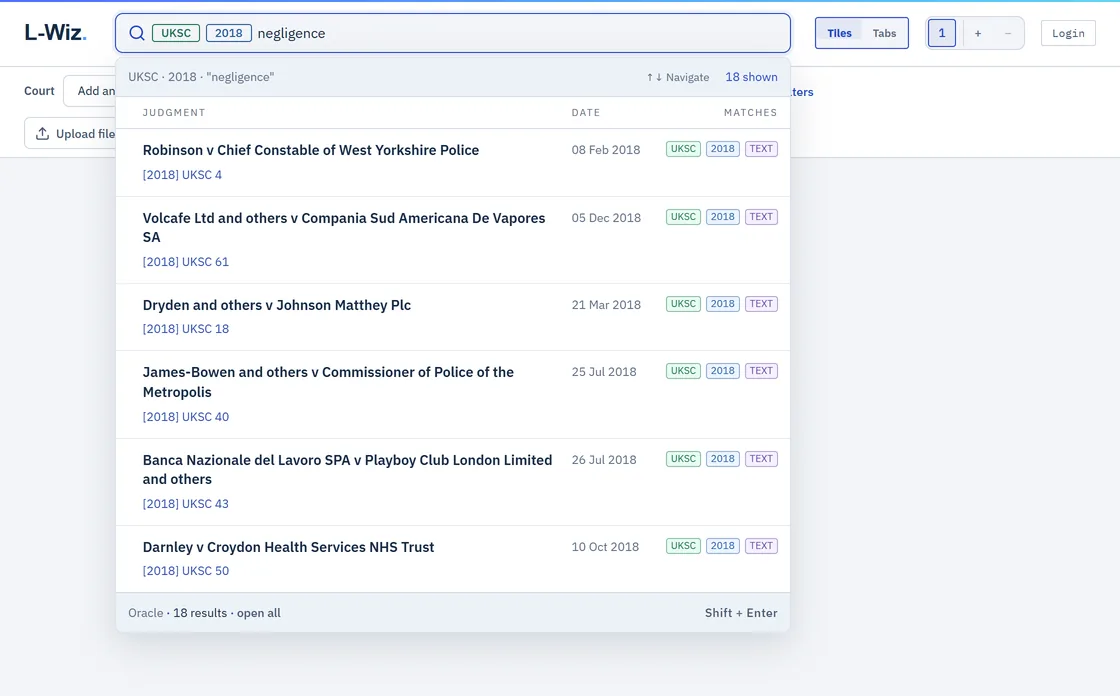1120x696 pixels.
Task: Click the DATE column header
Action: [586, 112]
